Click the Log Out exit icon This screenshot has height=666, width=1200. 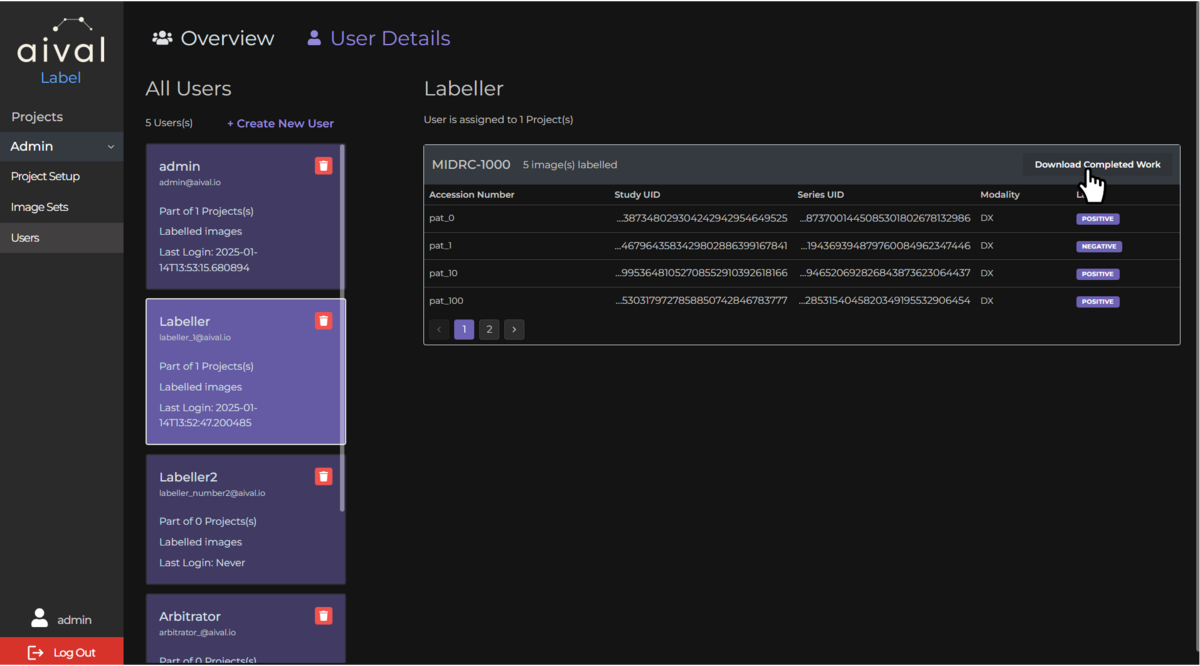point(35,652)
